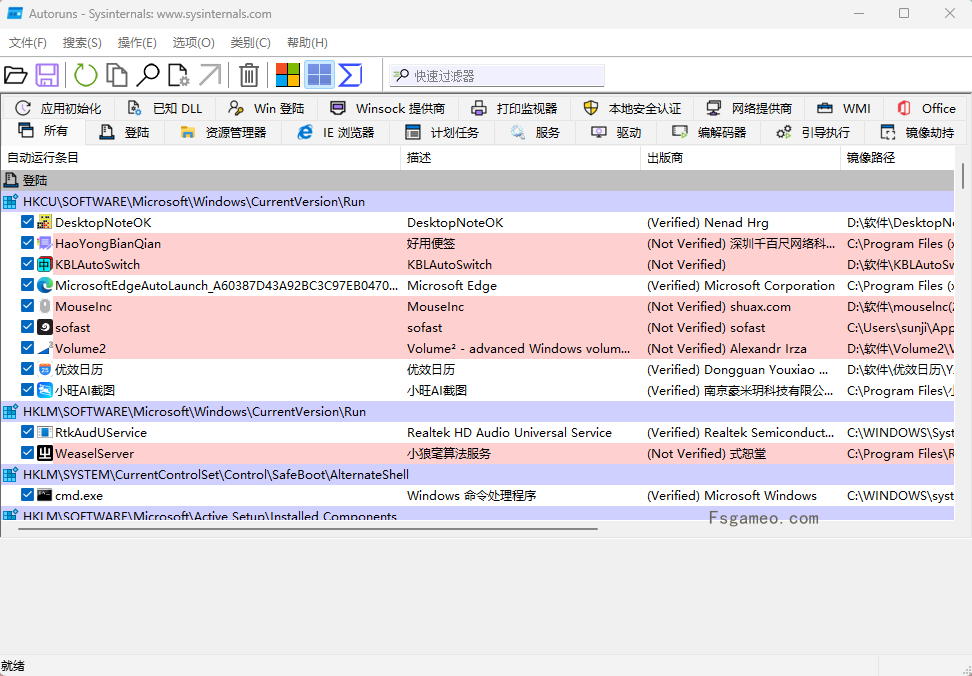Click the registry icon of HKCU Run key
This screenshot has height=676, width=972.
coord(11,201)
